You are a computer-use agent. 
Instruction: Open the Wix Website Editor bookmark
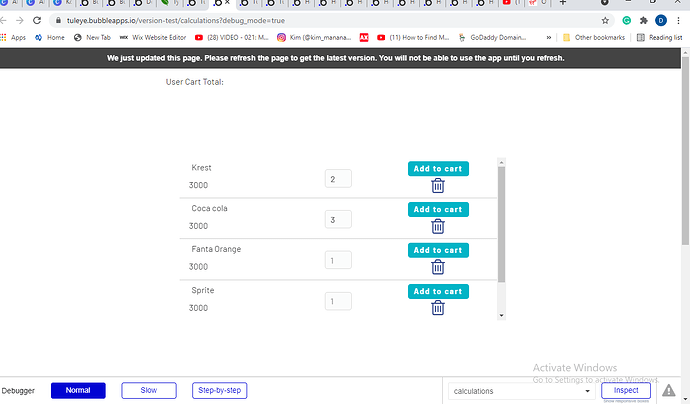tap(153, 37)
